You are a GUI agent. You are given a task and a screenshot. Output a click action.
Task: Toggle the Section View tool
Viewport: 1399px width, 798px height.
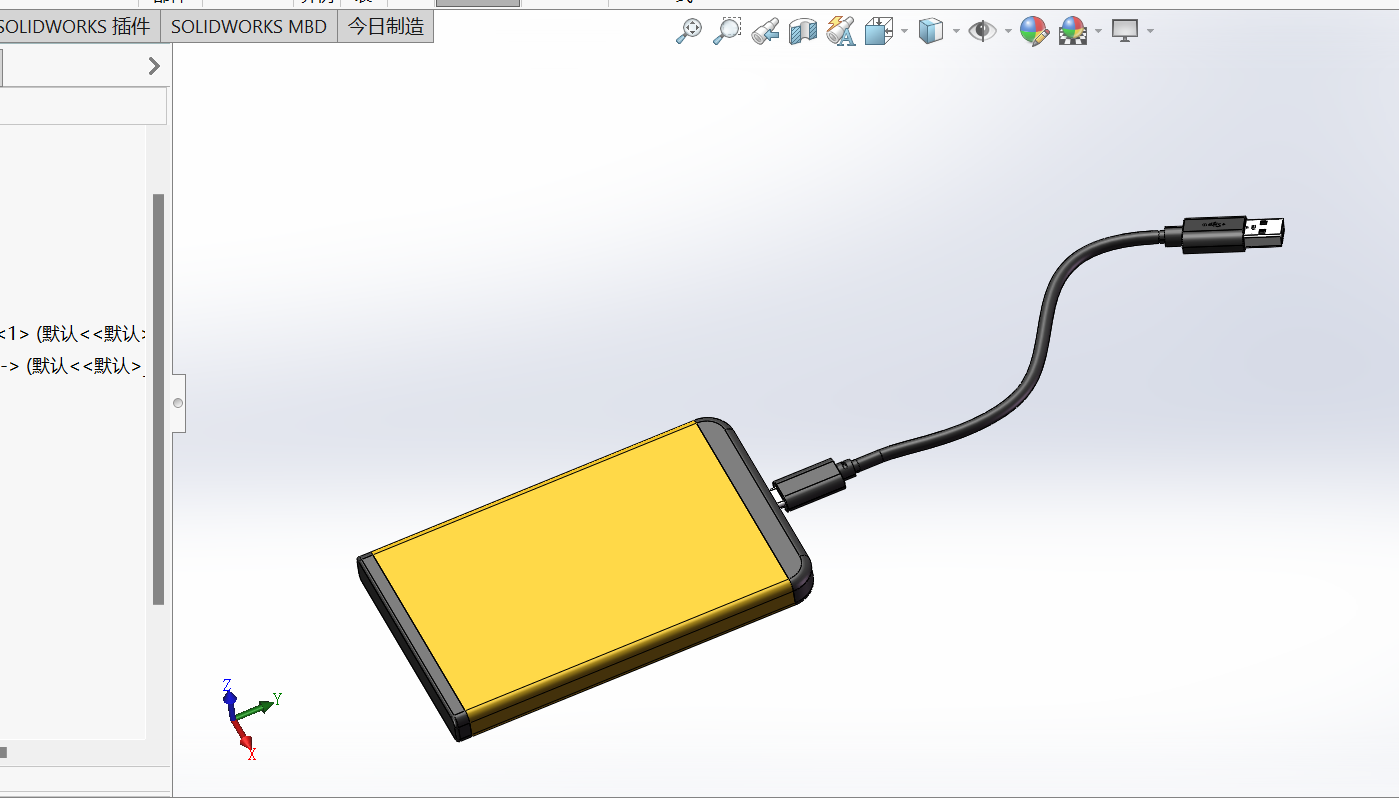point(803,31)
